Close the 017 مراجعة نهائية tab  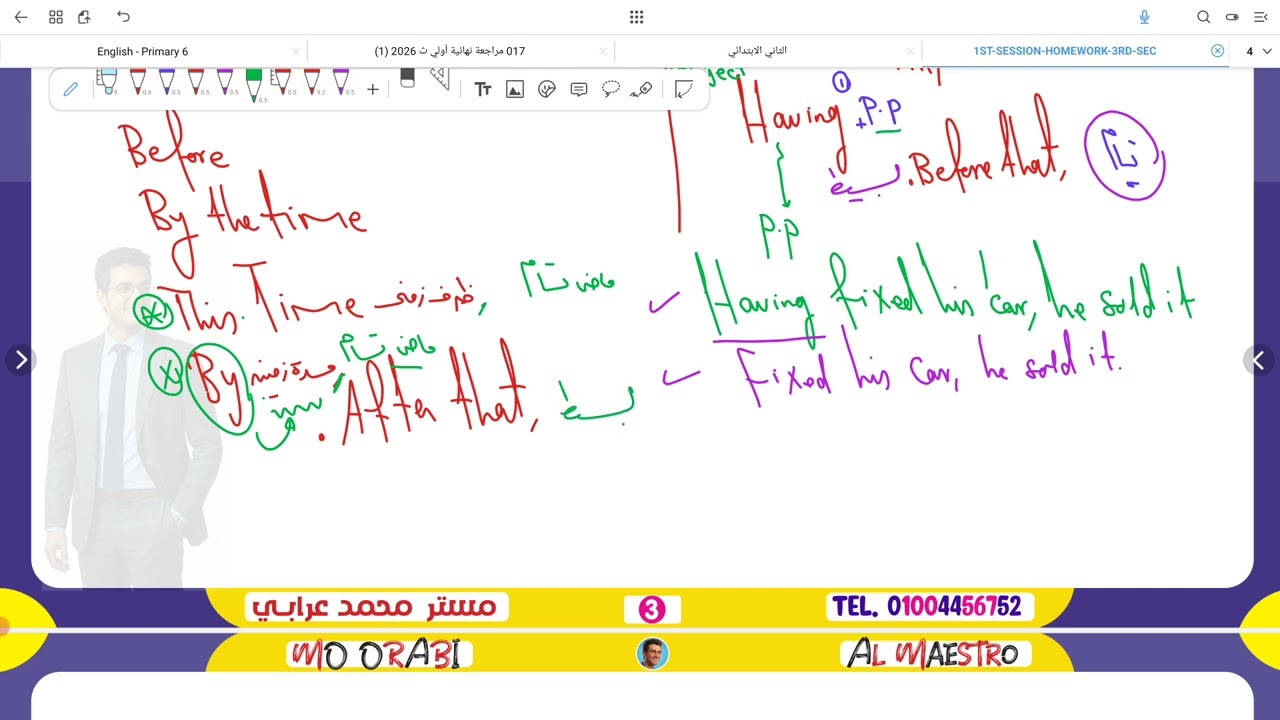603,51
